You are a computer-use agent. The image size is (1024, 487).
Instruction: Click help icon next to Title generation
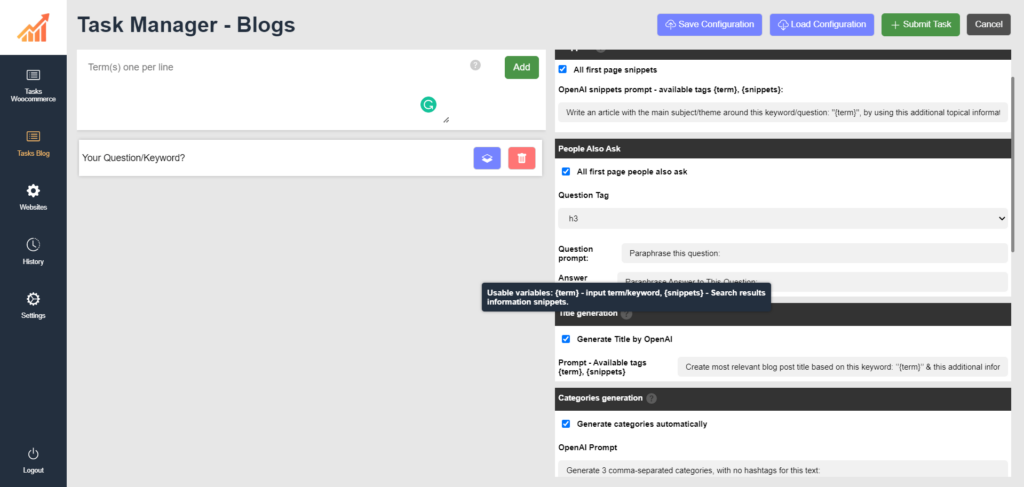[x=626, y=314]
